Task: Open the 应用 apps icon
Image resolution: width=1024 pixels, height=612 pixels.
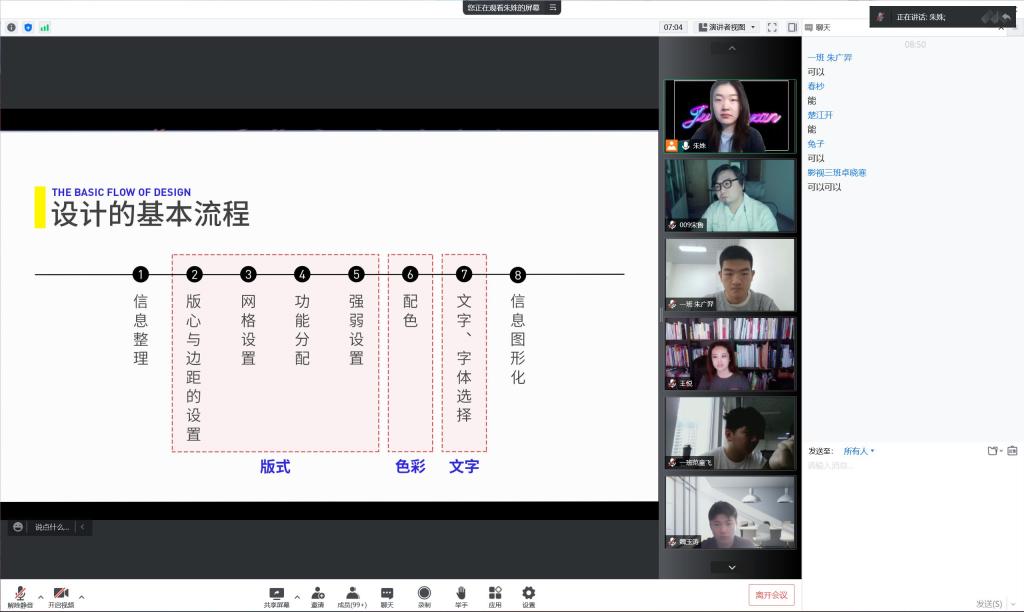Action: click(x=495, y=596)
